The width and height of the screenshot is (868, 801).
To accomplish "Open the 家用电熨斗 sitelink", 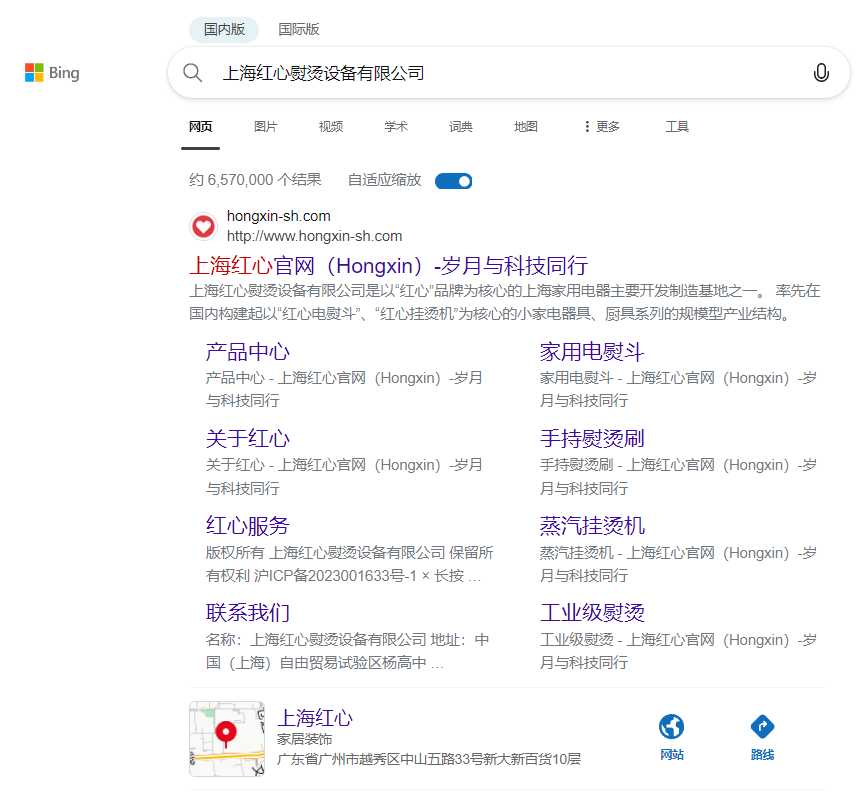I will [592, 352].
